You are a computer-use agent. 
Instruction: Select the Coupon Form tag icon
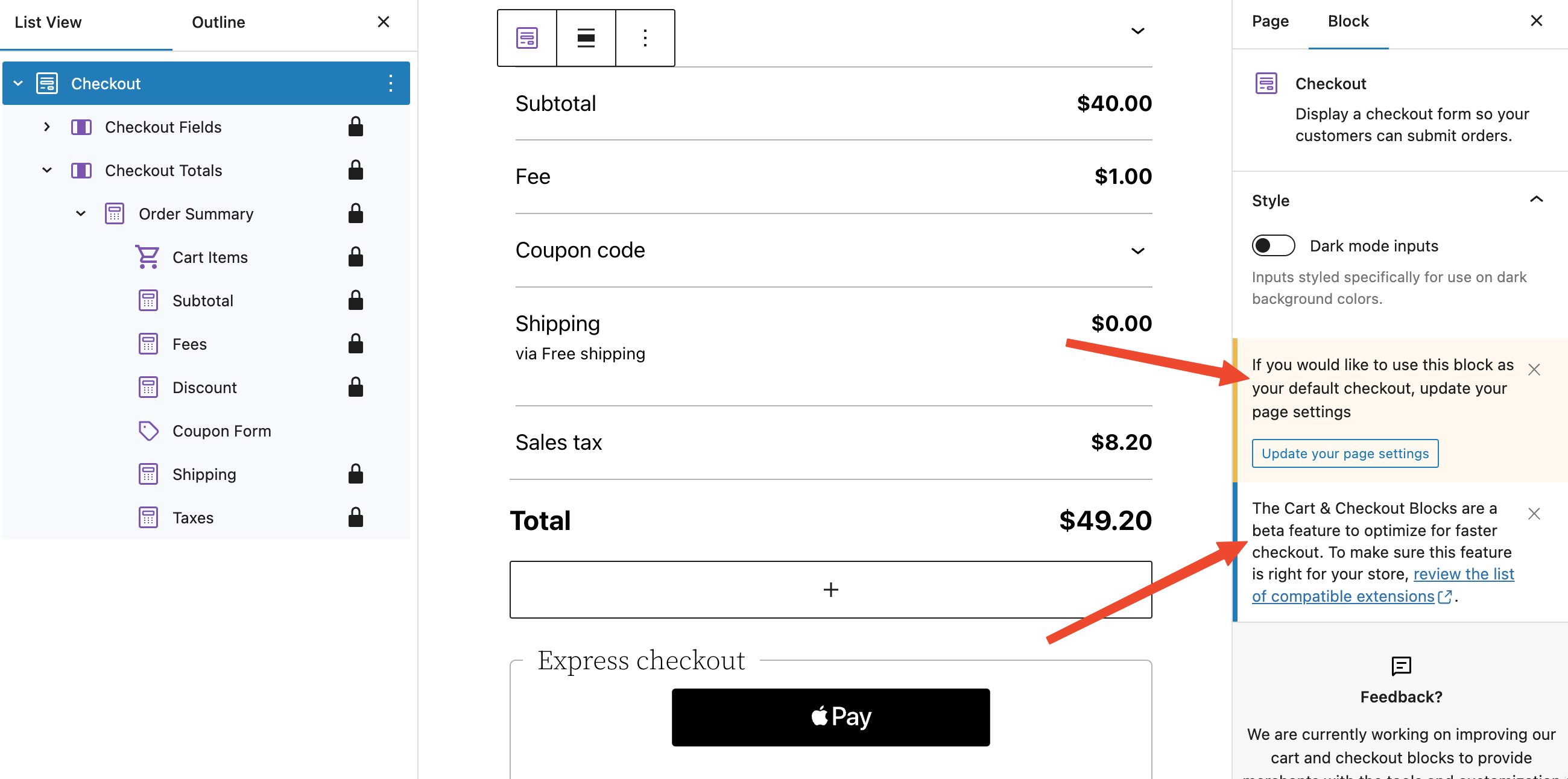148,431
